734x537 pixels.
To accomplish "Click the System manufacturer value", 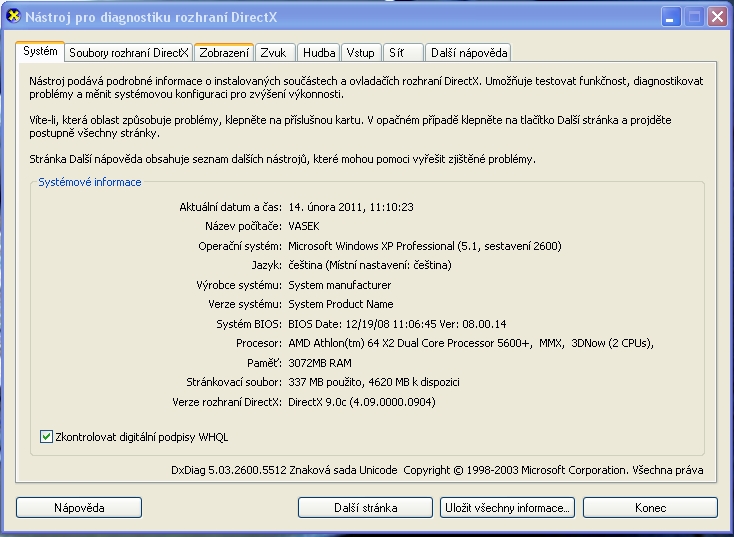I will click(x=339, y=285).
